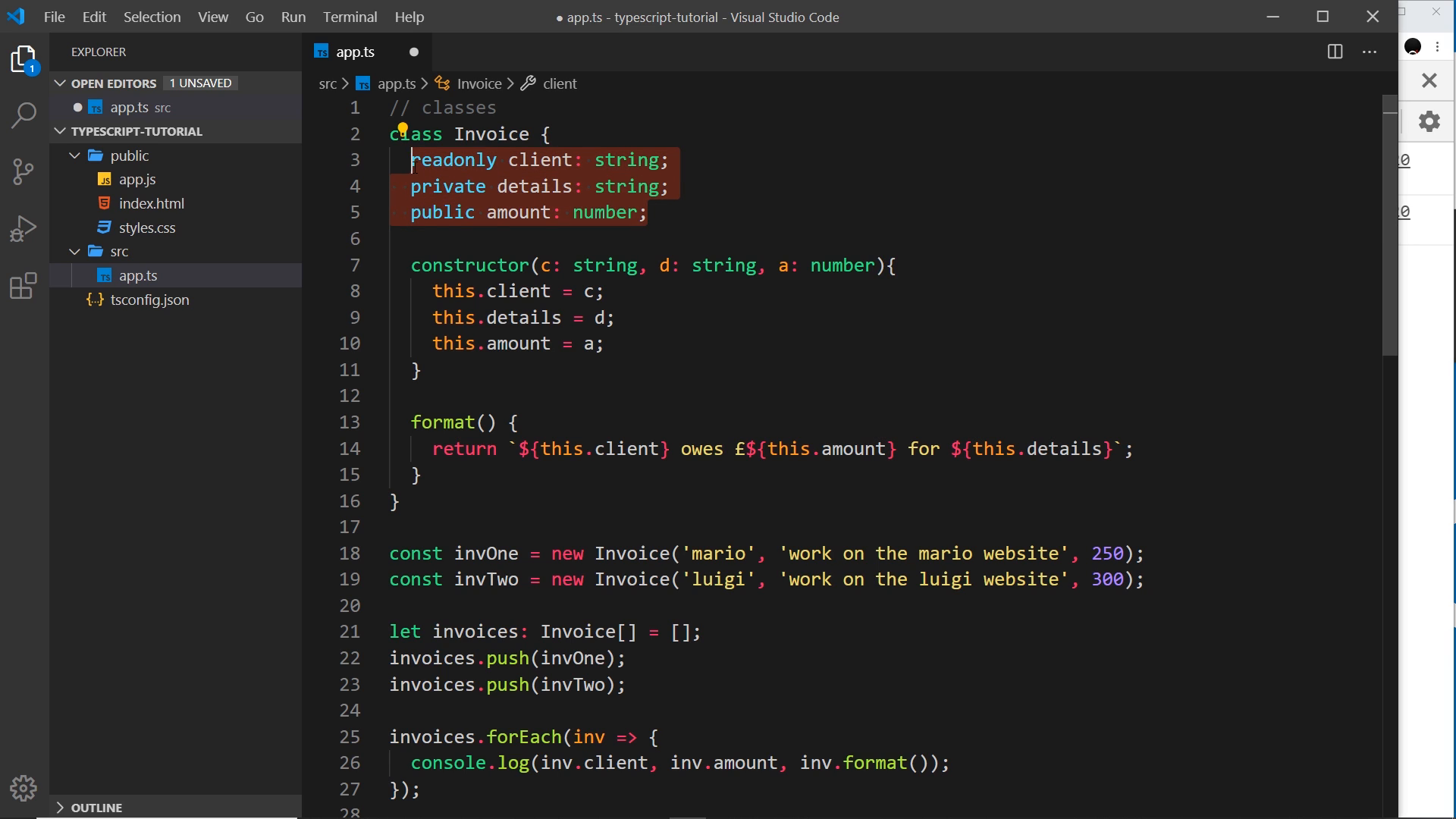Viewport: 1456px width, 819px height.
Task: Open the Run menu
Action: coord(293,17)
